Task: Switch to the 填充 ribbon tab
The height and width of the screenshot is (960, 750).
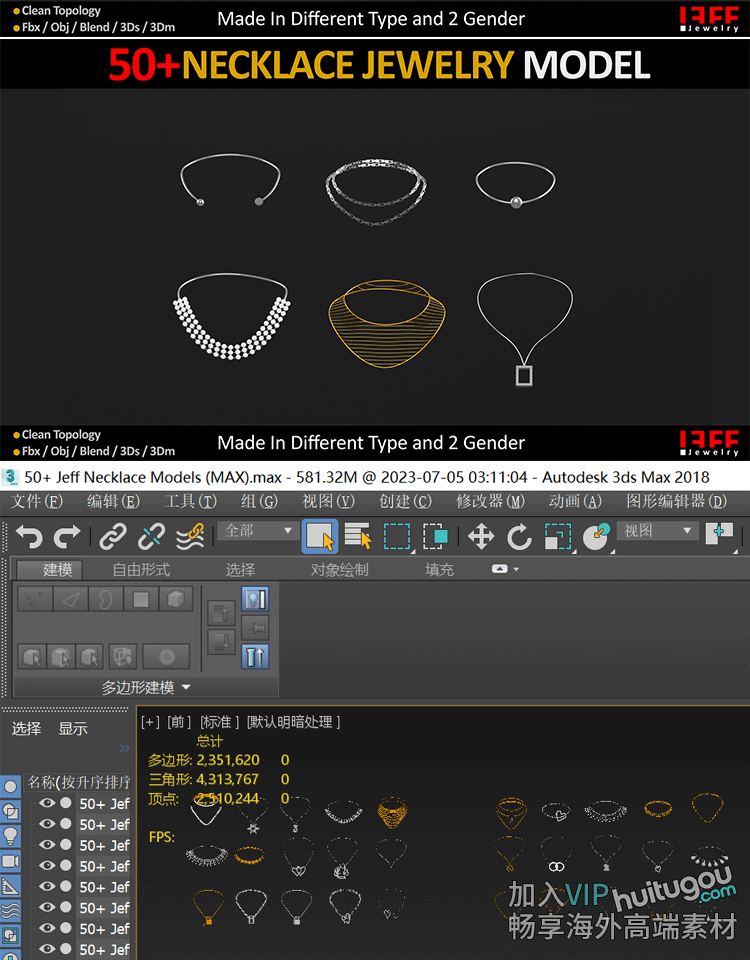Action: [439, 569]
